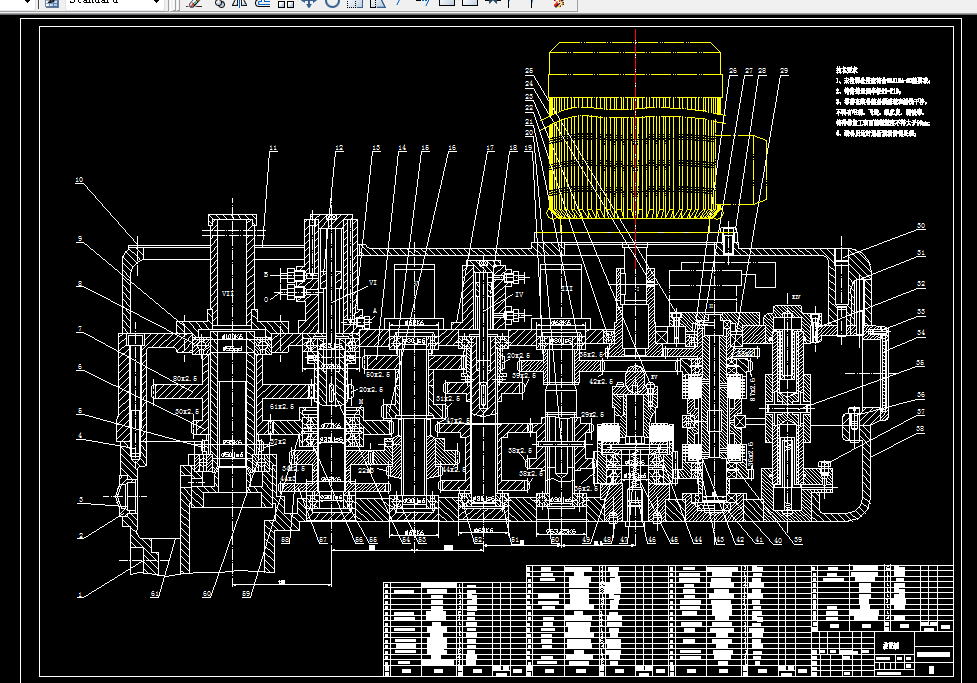
Task: Click part callout number 31
Action: [921, 253]
